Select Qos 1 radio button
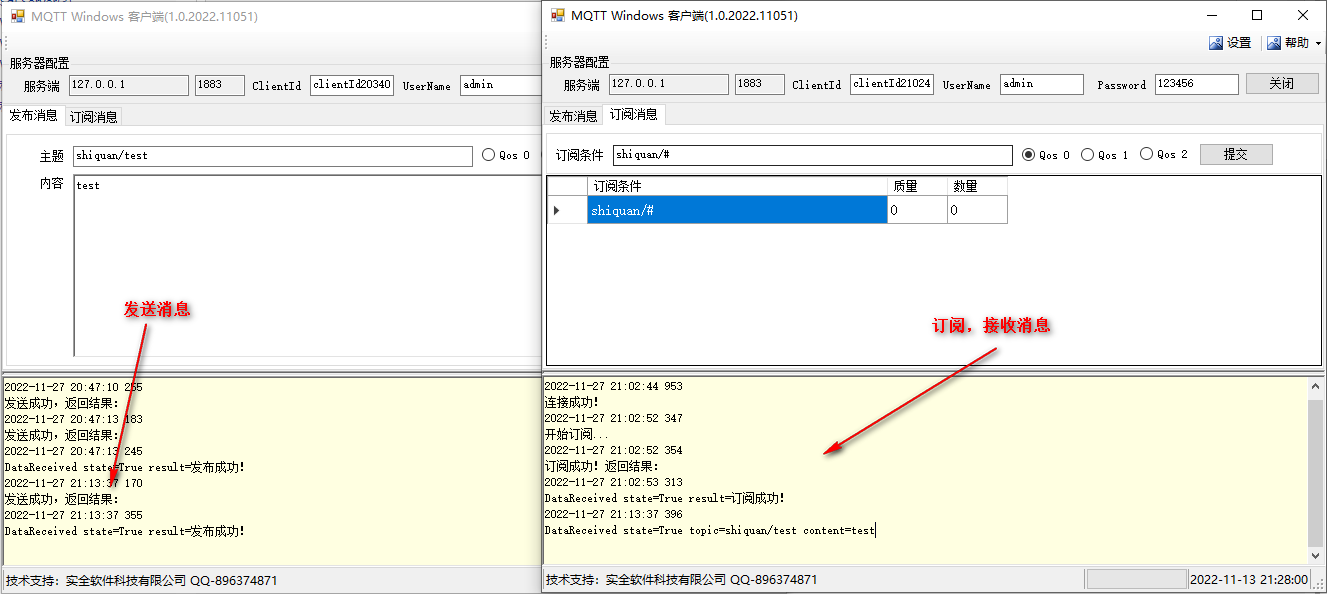The image size is (1327, 594). [x=1087, y=155]
